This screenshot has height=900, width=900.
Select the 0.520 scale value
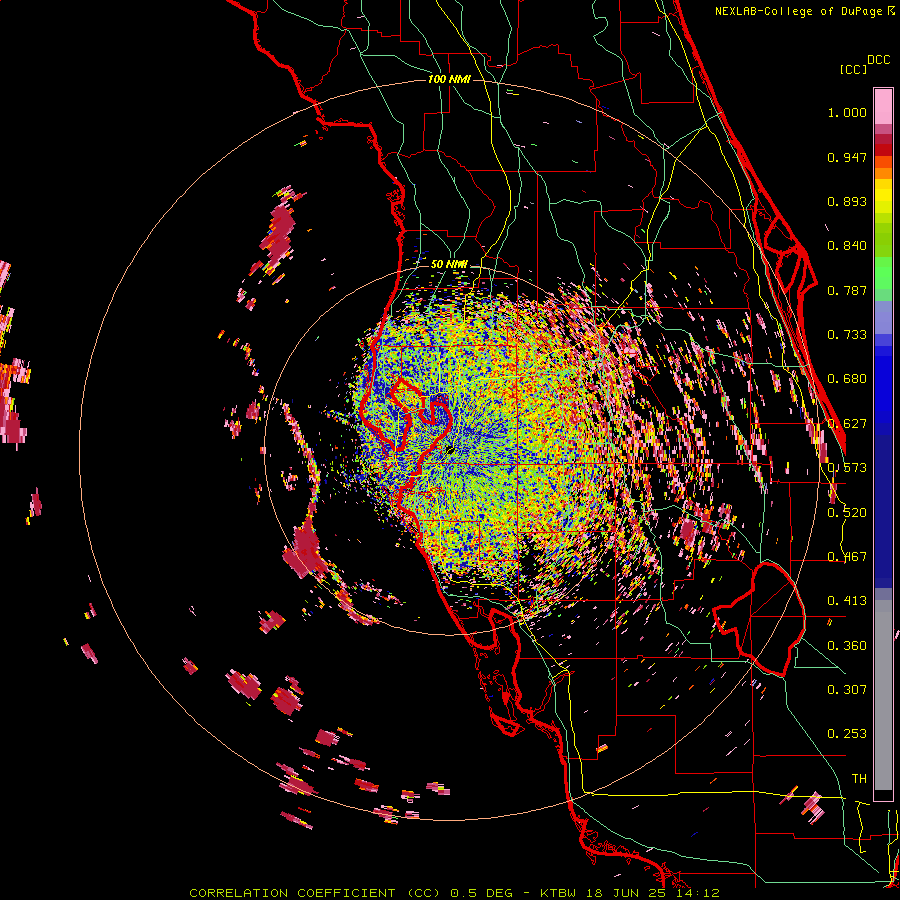point(847,513)
